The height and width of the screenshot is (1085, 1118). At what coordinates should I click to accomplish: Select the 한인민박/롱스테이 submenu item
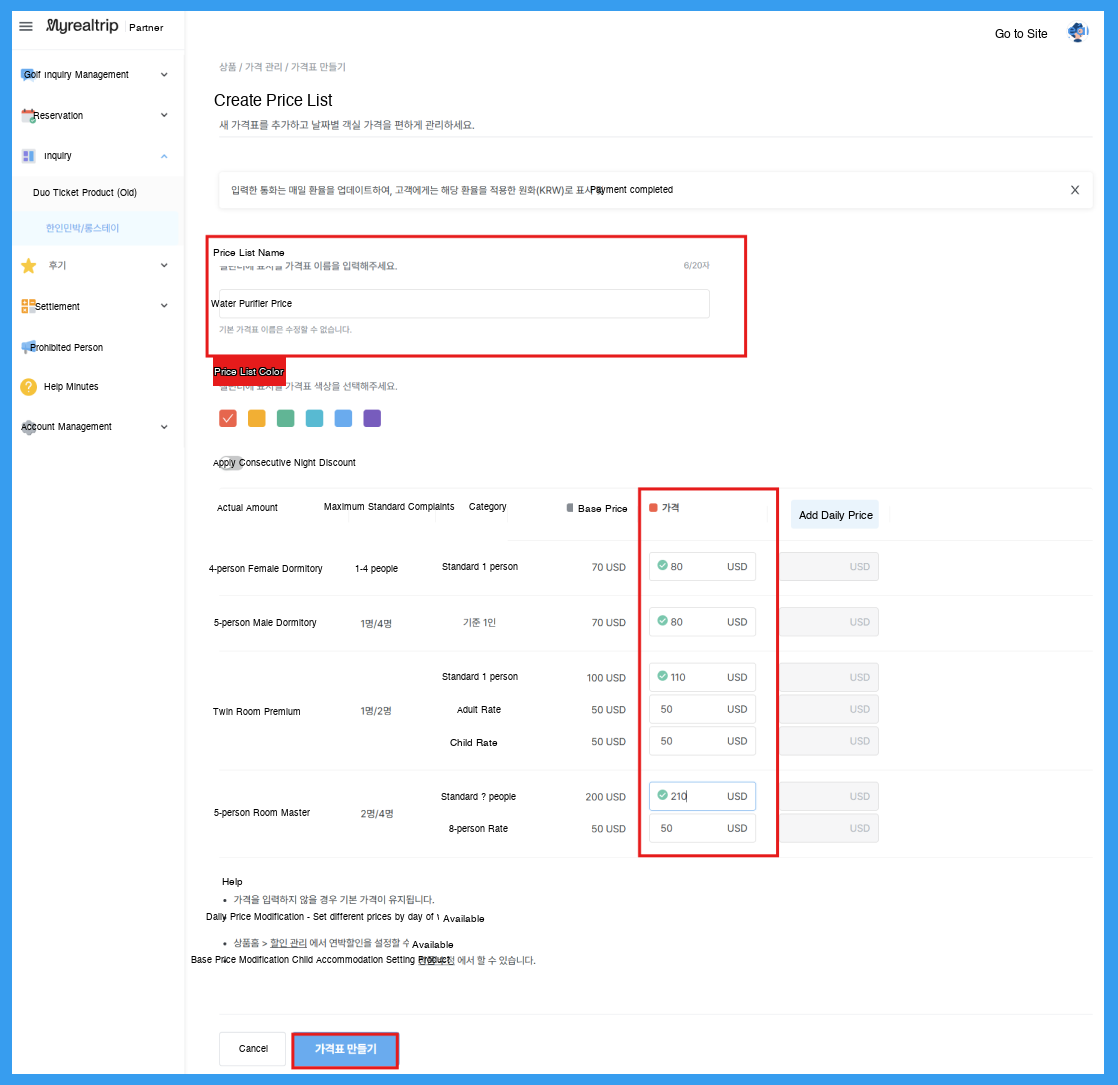click(83, 228)
